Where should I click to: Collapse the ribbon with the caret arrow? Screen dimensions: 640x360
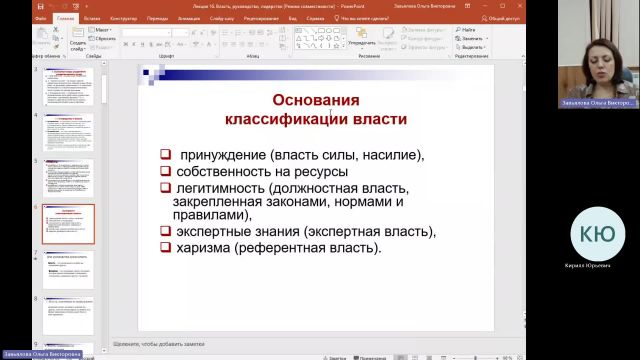pos(523,56)
